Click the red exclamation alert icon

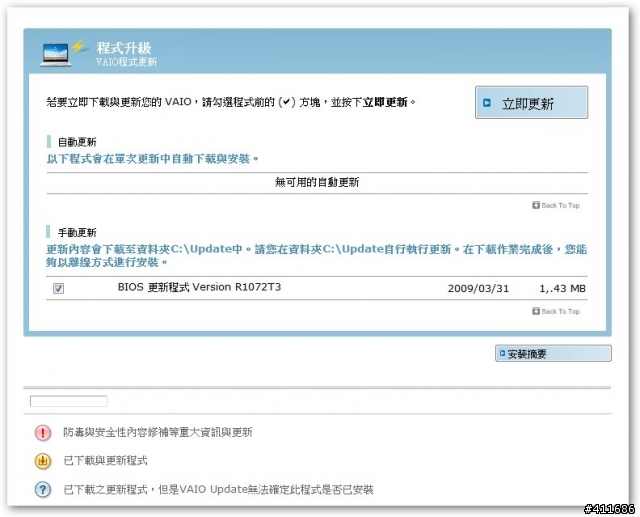(x=43, y=433)
